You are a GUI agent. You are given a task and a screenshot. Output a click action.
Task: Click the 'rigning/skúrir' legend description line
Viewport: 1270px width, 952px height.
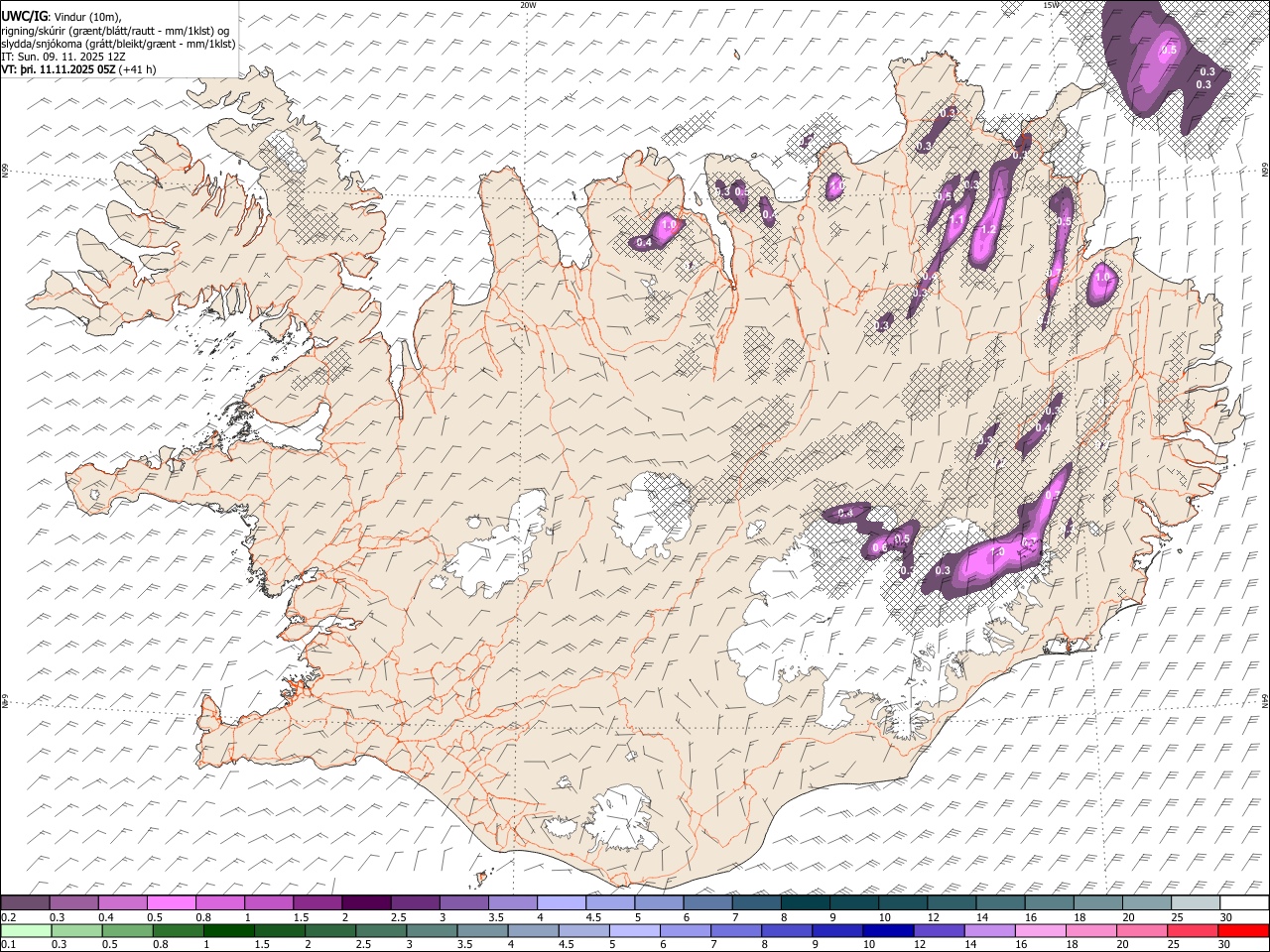[115, 32]
